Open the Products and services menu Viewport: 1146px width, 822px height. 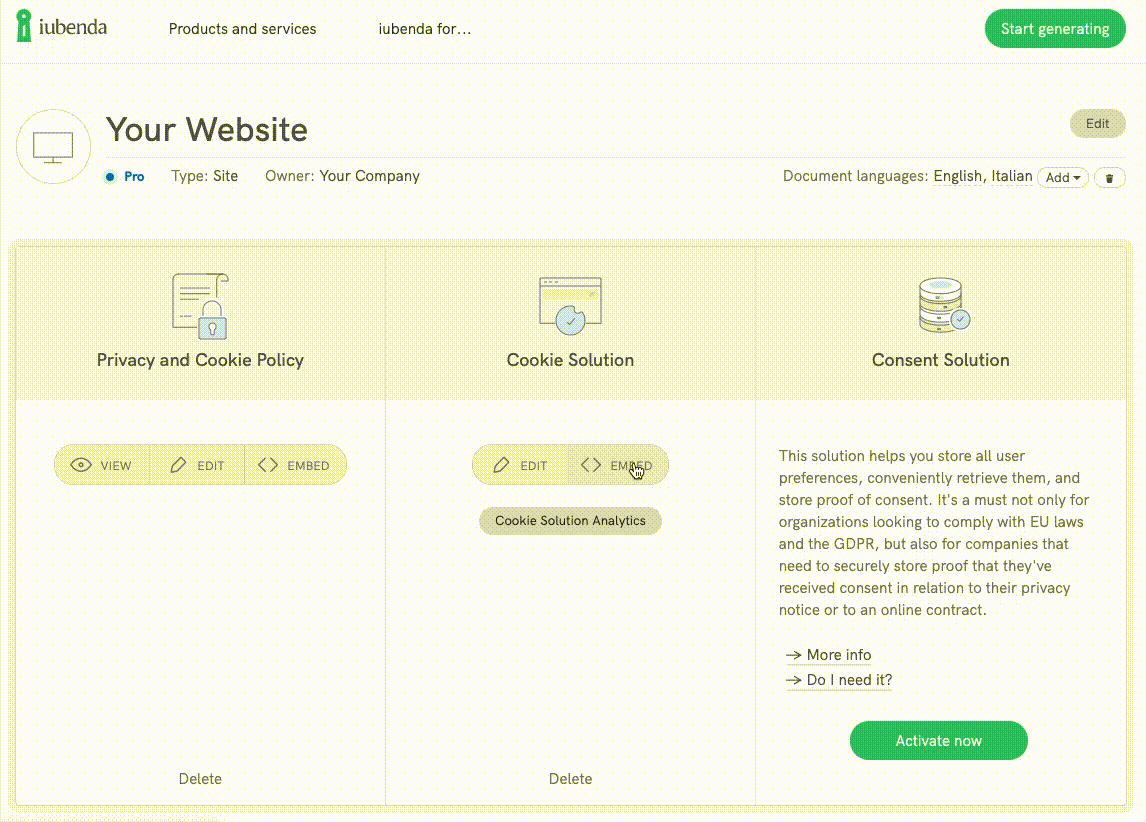[x=242, y=29]
